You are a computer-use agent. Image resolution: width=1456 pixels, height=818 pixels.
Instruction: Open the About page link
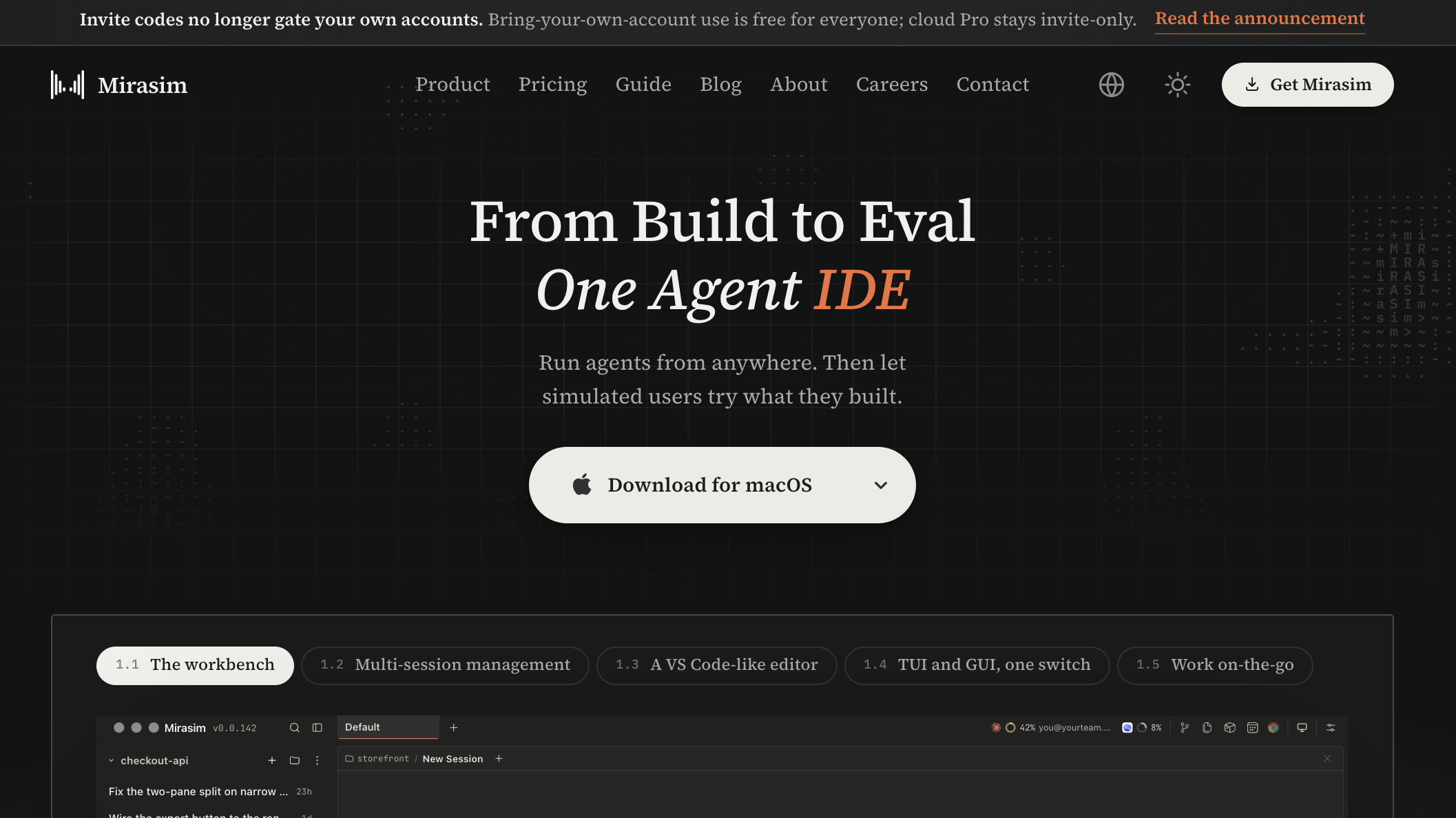click(799, 84)
